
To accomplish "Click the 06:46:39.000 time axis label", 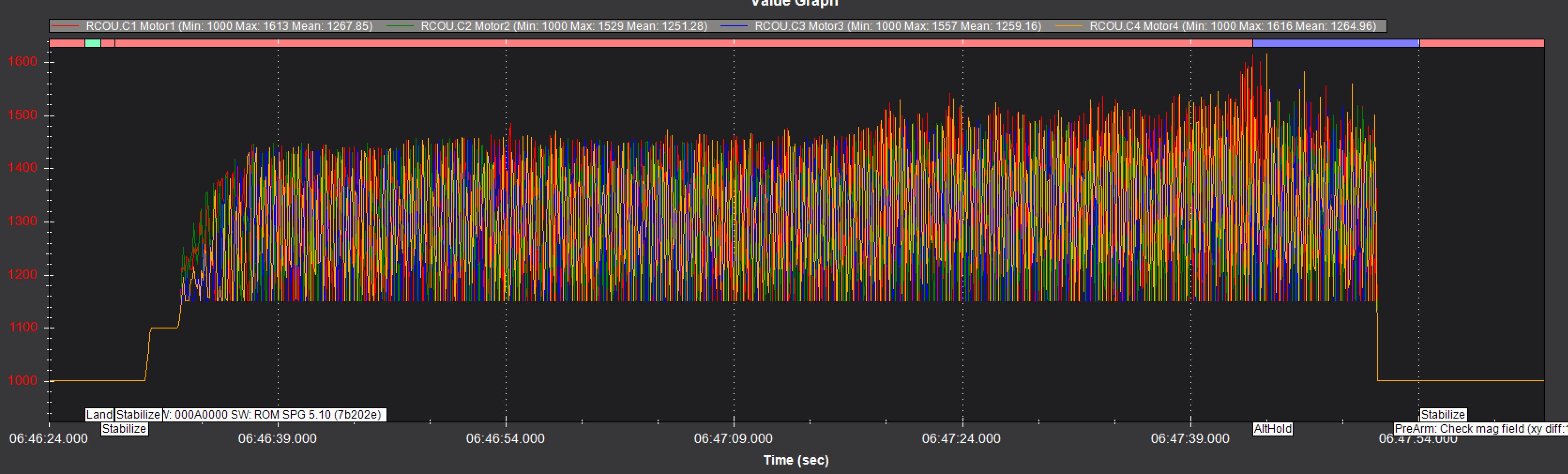I will [x=278, y=439].
